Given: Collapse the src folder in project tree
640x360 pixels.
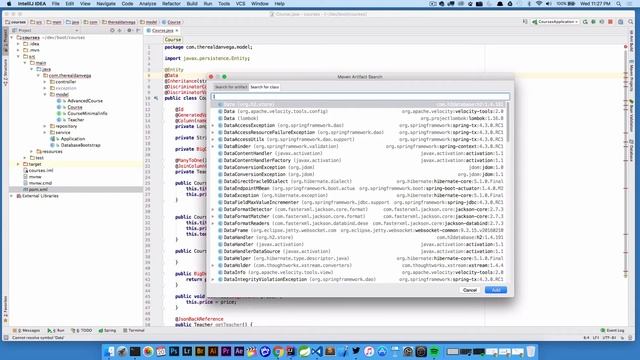Looking at the screenshot, I should coord(18,56).
